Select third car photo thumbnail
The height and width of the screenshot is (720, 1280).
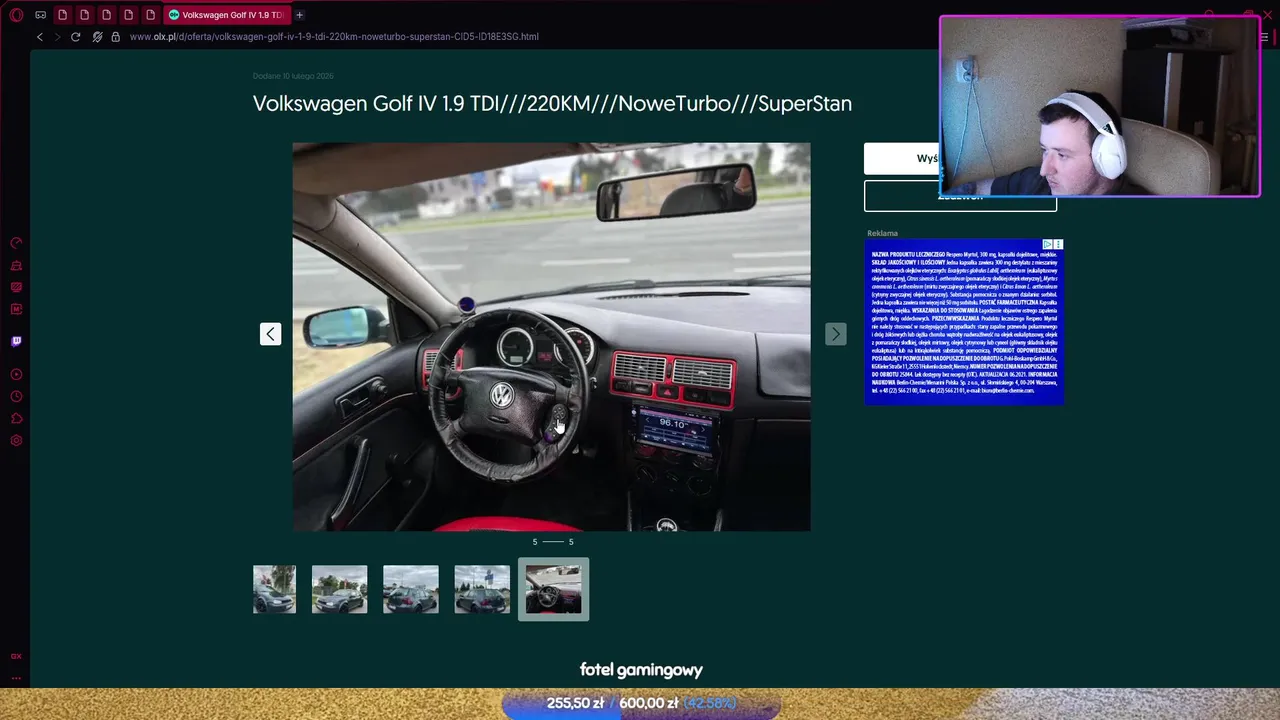pos(410,589)
